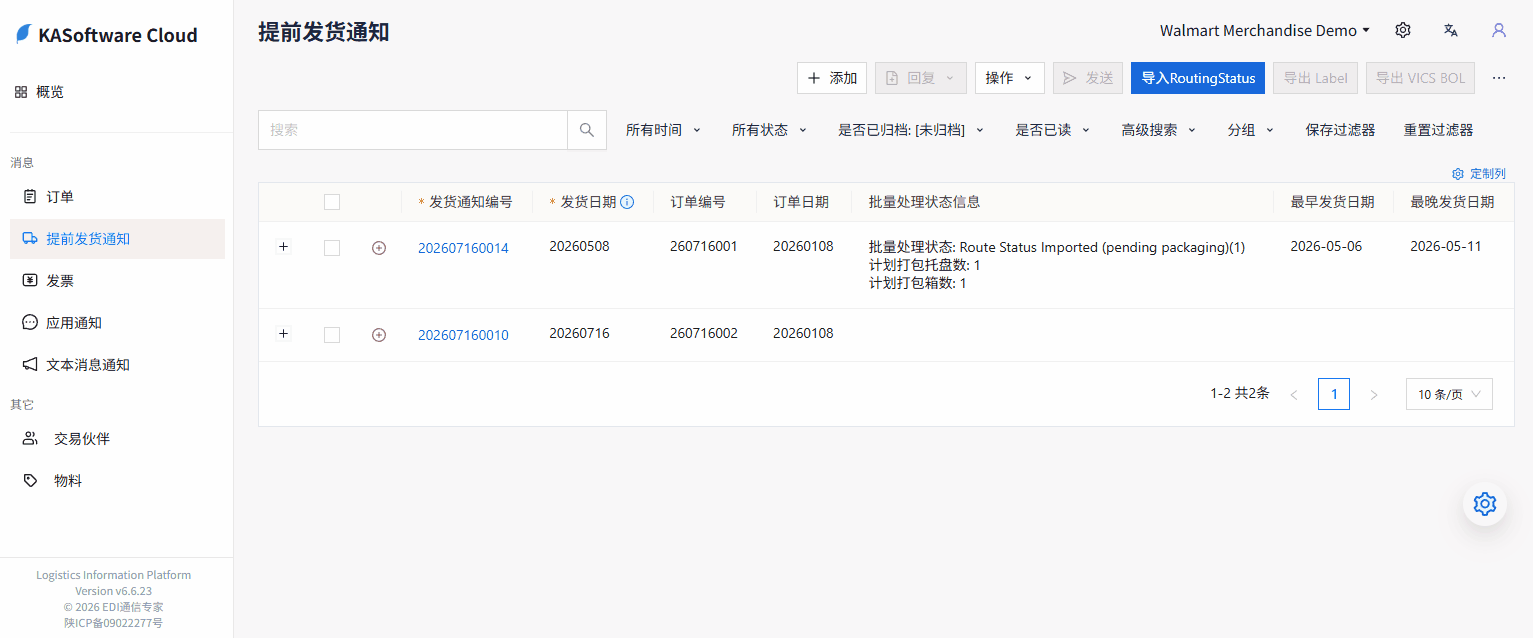1533x638 pixels.
Task: Expand row 202607160010 details
Action: tap(283, 334)
